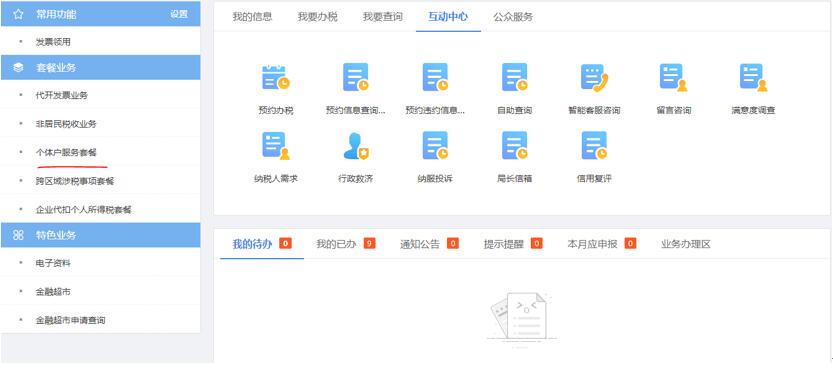Open the 纳税人需求 icon
The image size is (833, 374).
[x=276, y=146]
